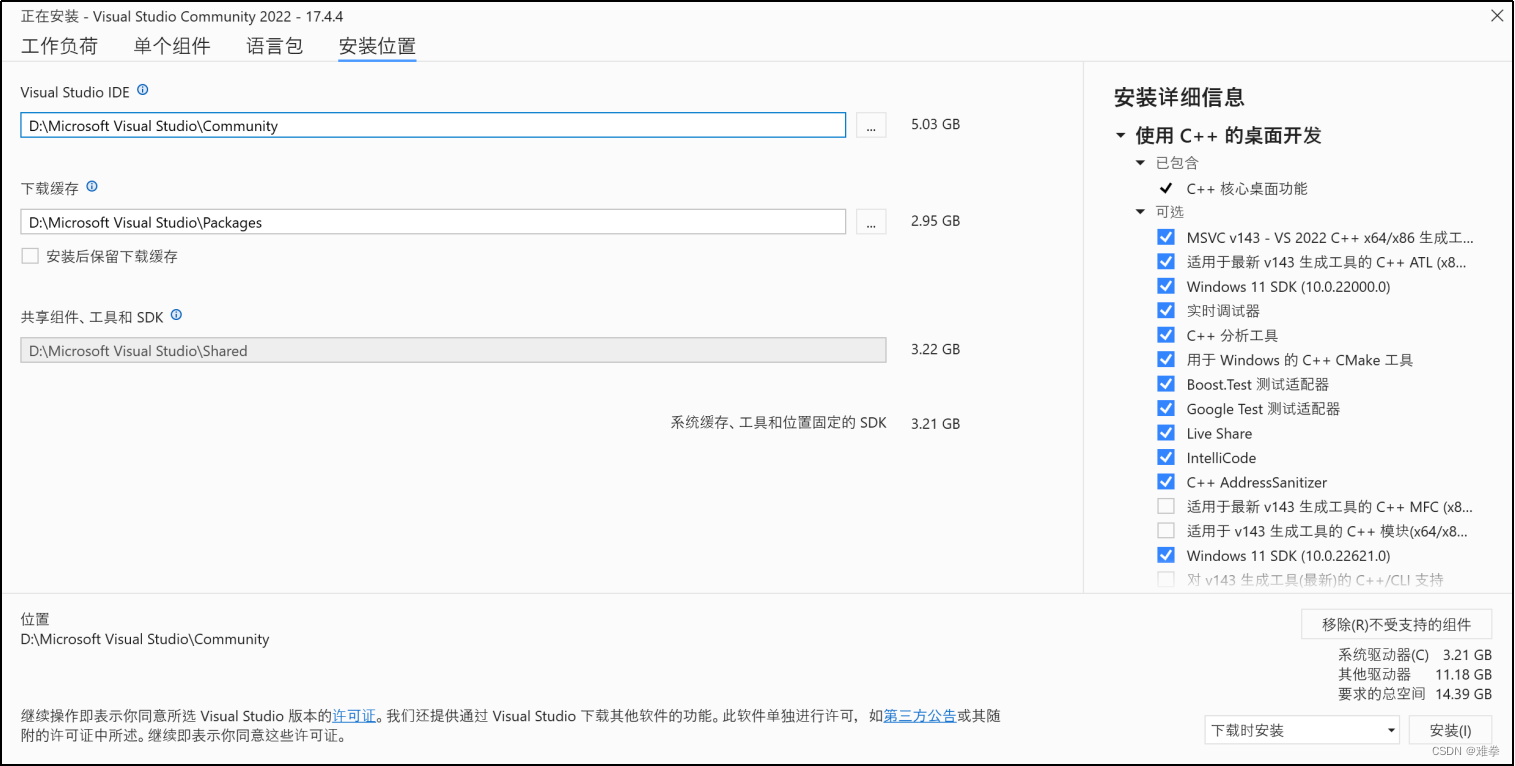The width and height of the screenshot is (1515, 766).
Task: Switch to the 单个组件 tab
Action: click(x=172, y=45)
